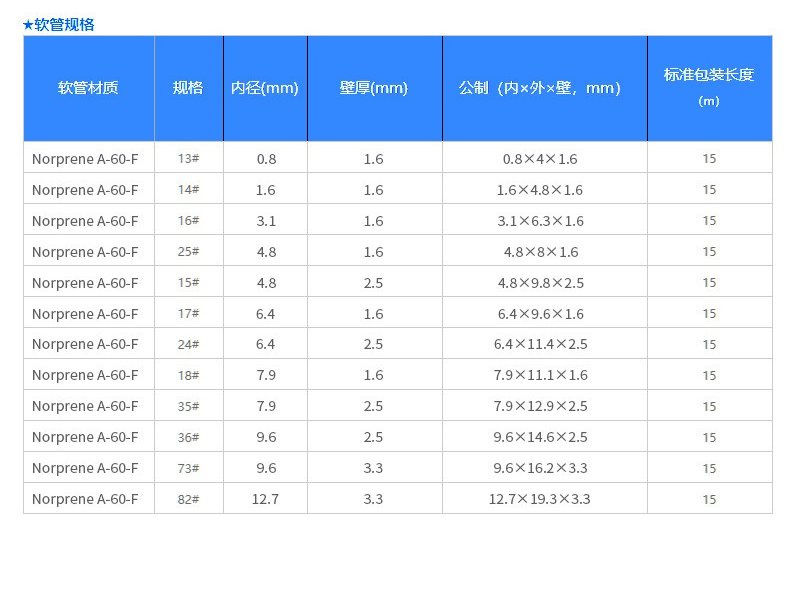Image resolution: width=790 pixels, height=602 pixels.
Task: Select the 1.6×4.8×1.6 dimension cell
Action: pos(540,190)
